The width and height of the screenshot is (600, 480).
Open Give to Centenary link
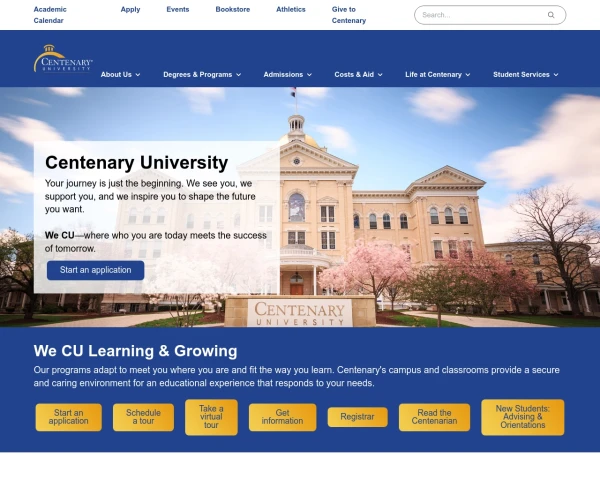pyautogui.click(x=349, y=15)
